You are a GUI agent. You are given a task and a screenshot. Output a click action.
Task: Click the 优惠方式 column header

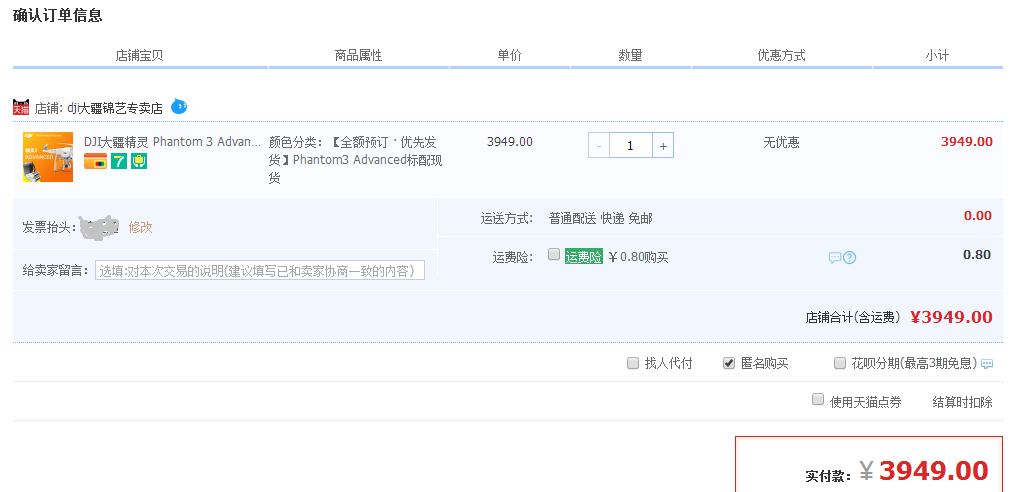click(x=781, y=56)
